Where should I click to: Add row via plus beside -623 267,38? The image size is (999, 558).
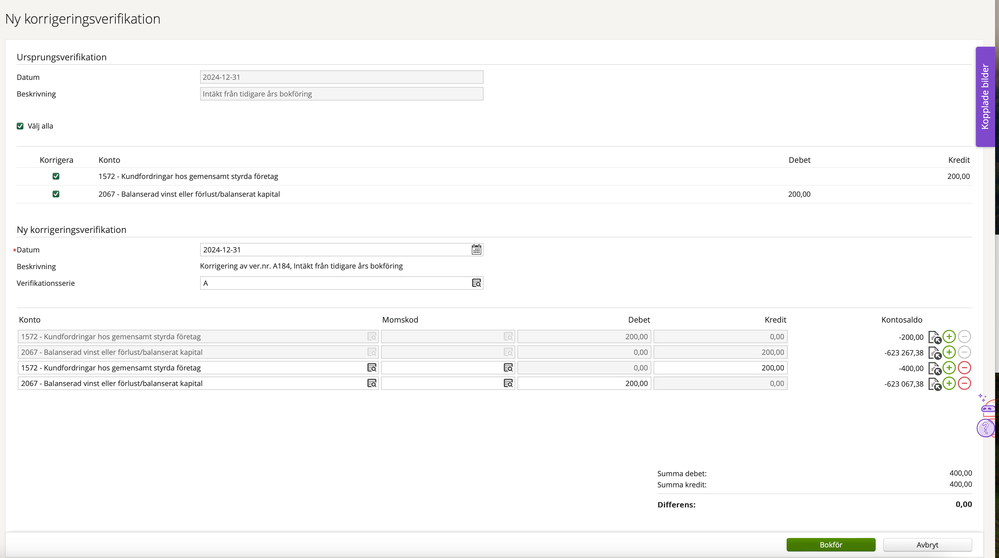tap(949, 352)
